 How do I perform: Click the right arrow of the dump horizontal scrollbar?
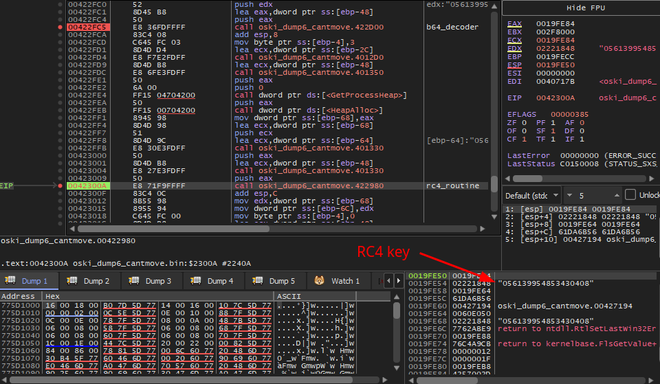click(x=385, y=380)
